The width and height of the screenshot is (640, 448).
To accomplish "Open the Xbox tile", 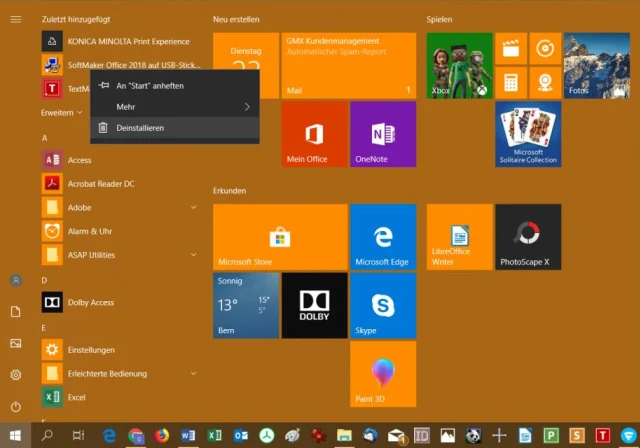I will pyautogui.click(x=459, y=65).
